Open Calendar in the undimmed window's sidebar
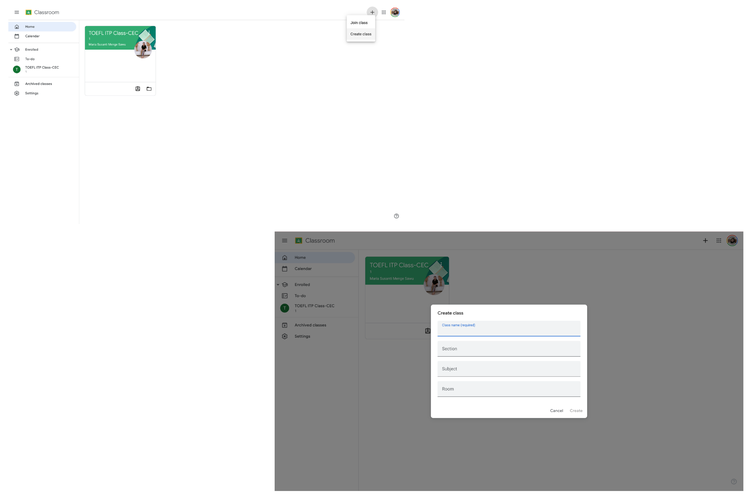The height and width of the screenshot is (500, 750). tap(32, 36)
